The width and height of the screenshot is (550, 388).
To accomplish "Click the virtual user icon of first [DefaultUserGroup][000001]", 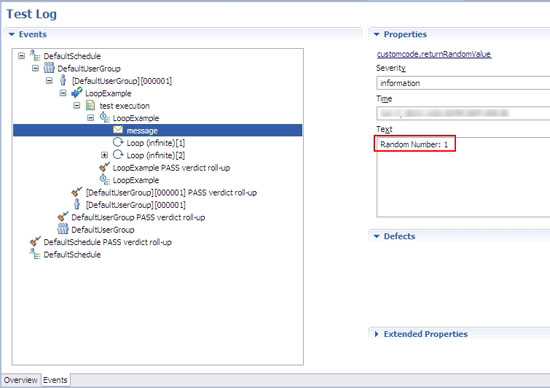I will [63, 80].
